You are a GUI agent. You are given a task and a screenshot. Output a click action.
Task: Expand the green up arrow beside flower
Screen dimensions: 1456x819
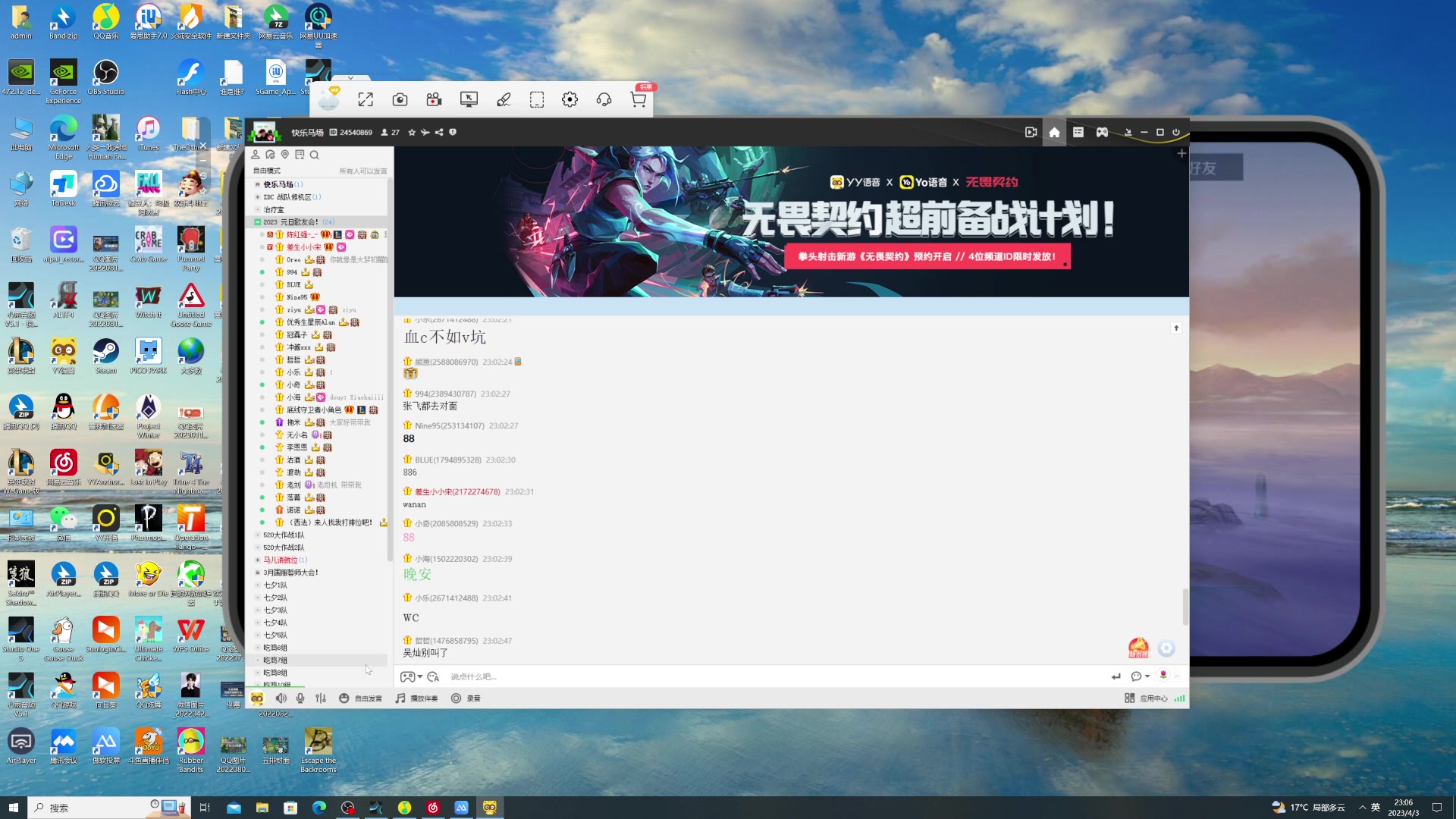pyautogui.click(x=1177, y=676)
